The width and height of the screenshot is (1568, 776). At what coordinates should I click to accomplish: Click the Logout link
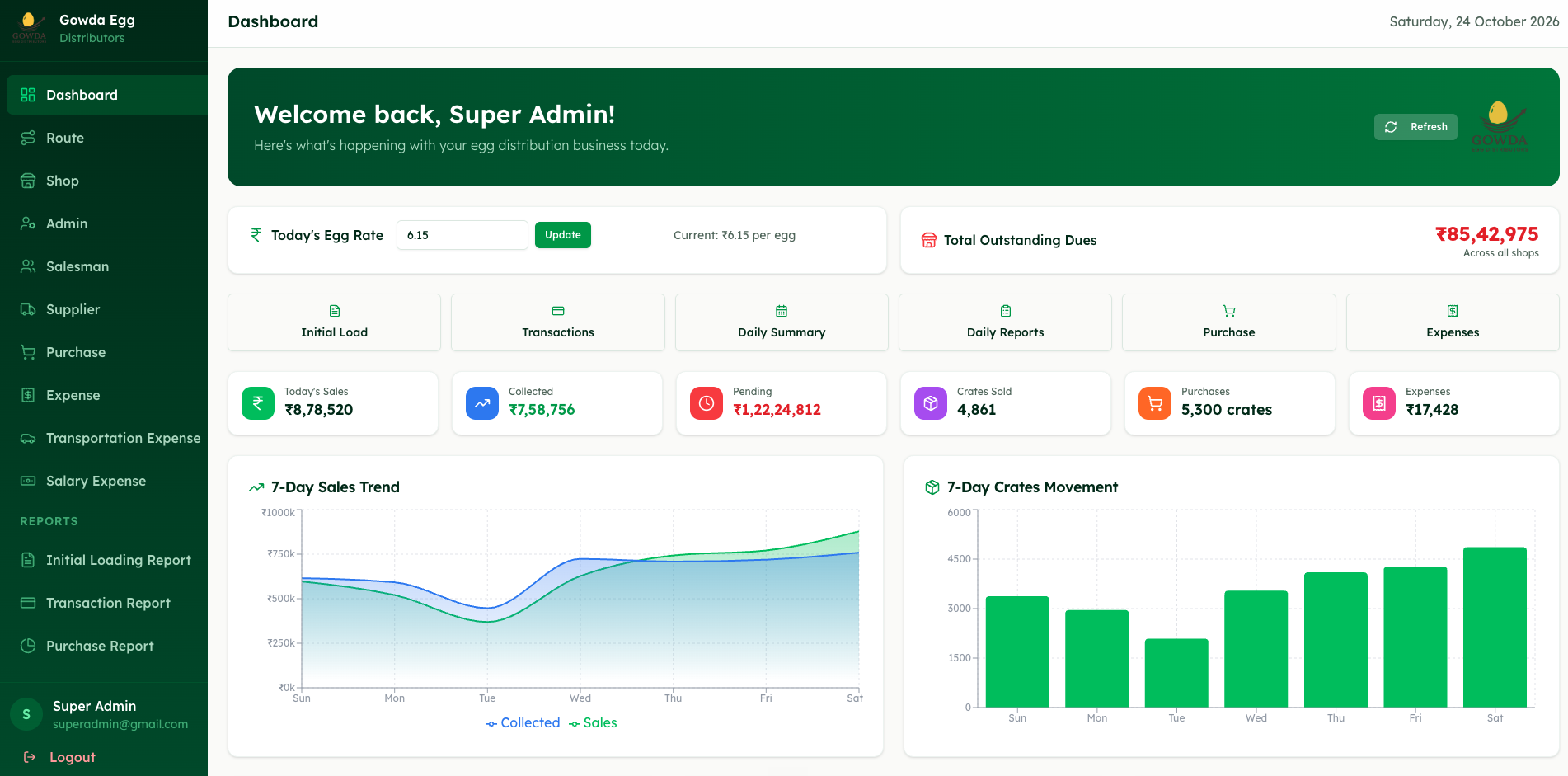pyautogui.click(x=59, y=757)
